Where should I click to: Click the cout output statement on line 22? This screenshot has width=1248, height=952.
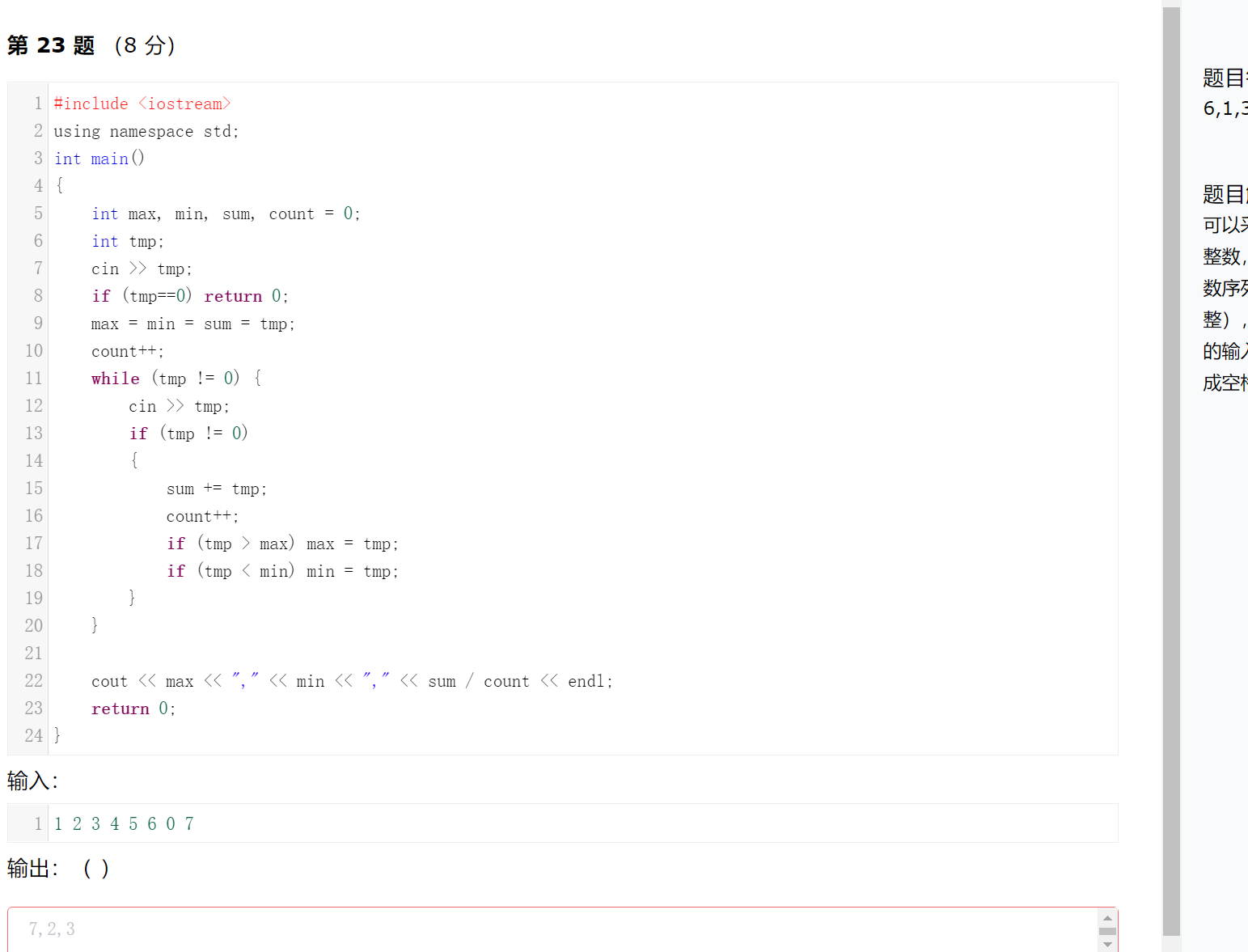pyautogui.click(x=353, y=681)
